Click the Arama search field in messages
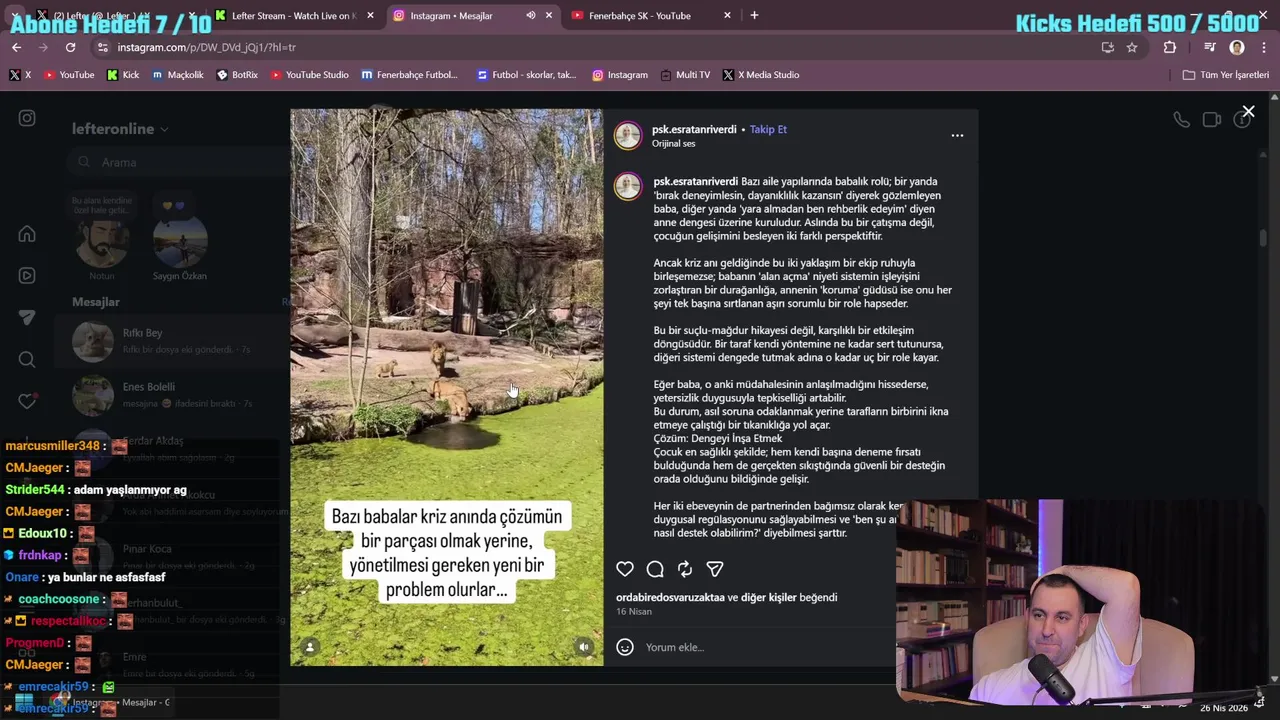 coord(180,162)
